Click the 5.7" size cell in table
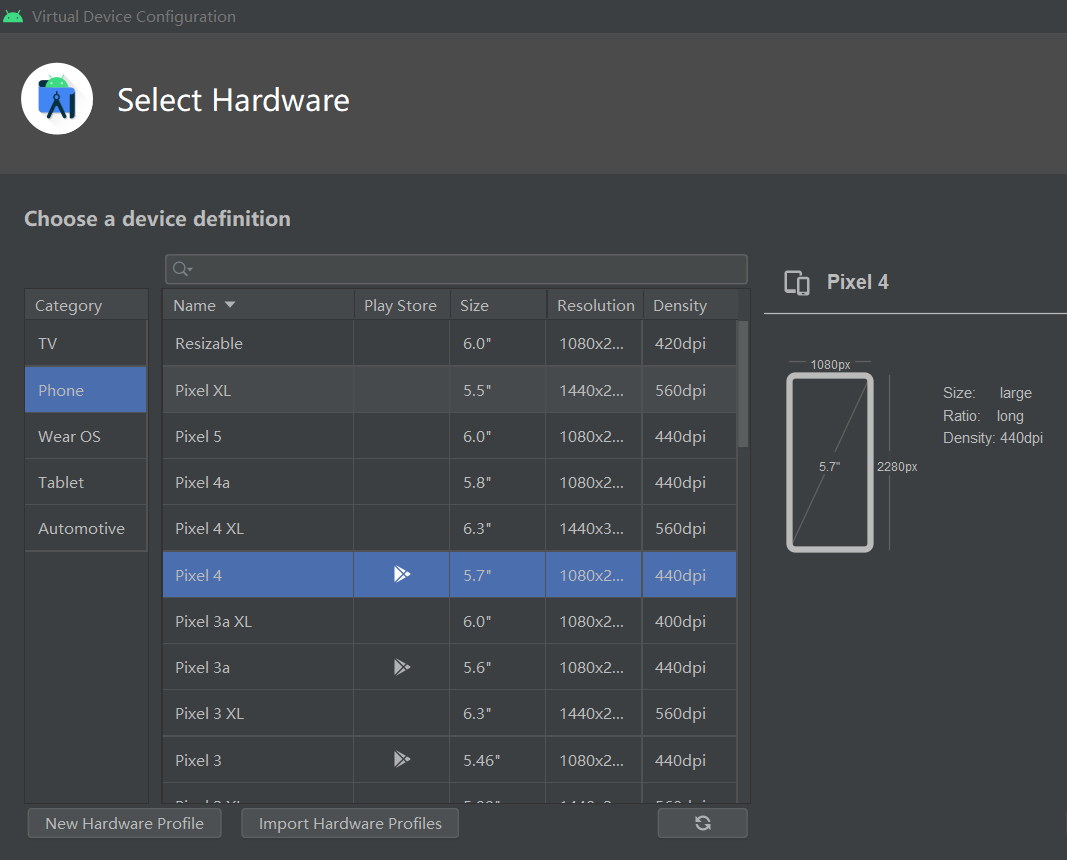Image resolution: width=1067 pixels, height=860 pixels. 497,575
